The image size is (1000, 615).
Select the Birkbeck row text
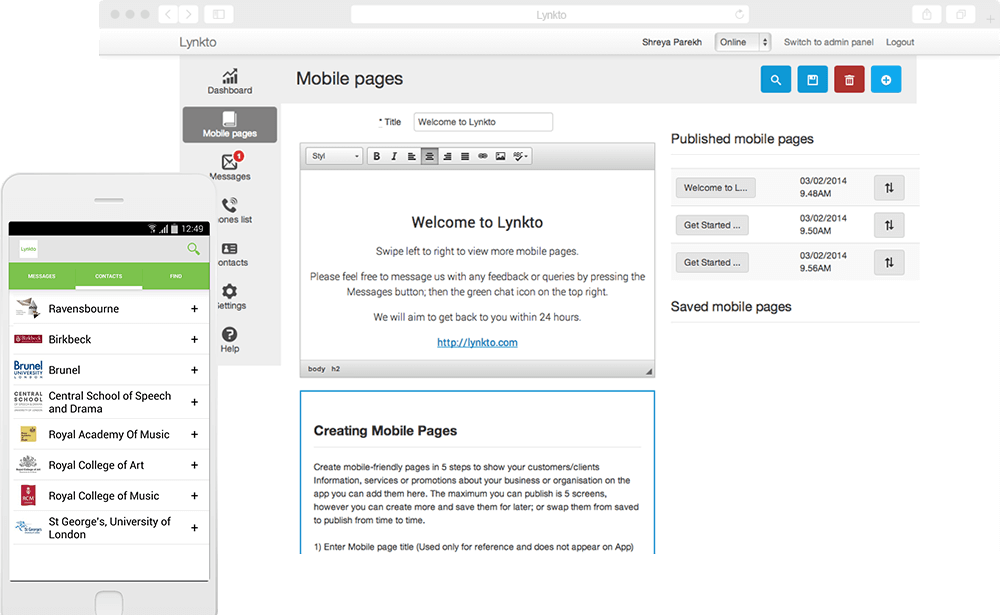click(x=70, y=339)
